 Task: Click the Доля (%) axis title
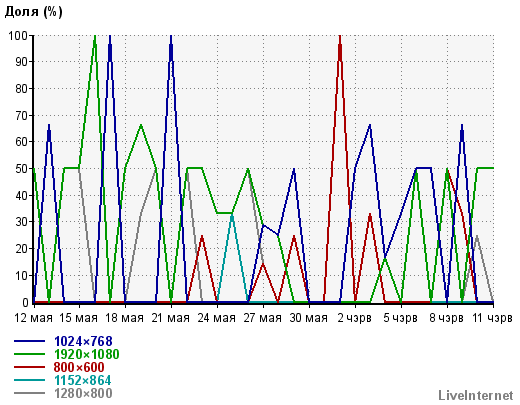pos(34,12)
